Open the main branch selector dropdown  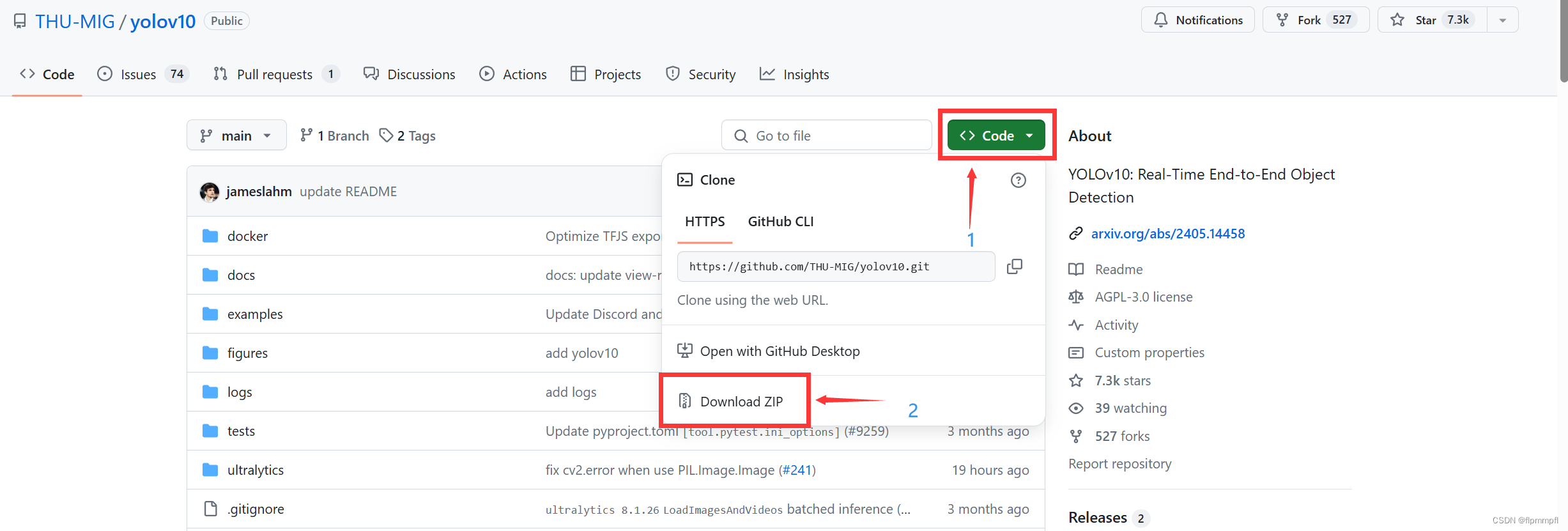236,135
